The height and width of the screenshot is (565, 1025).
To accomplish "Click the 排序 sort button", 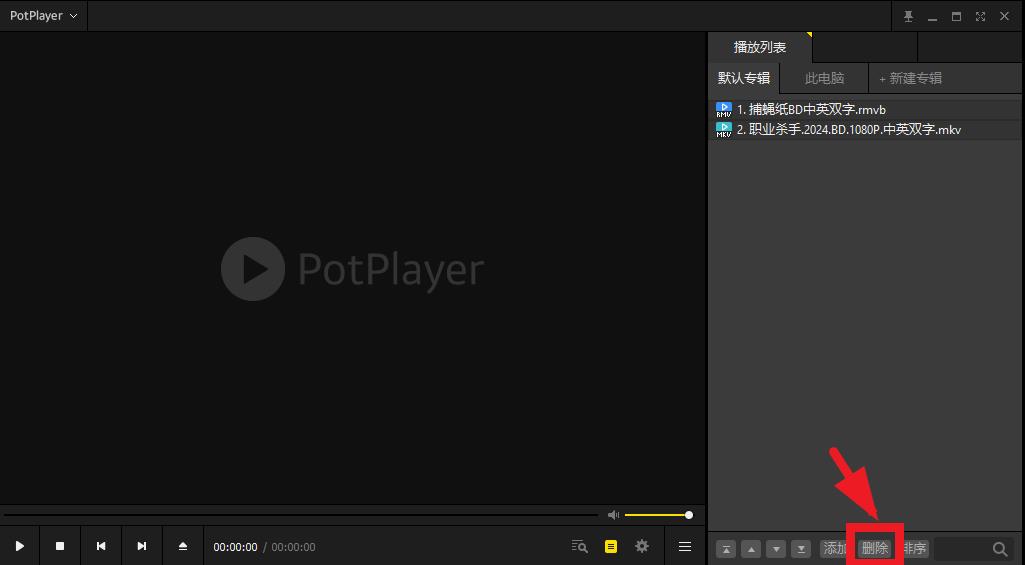I will click(x=915, y=549).
